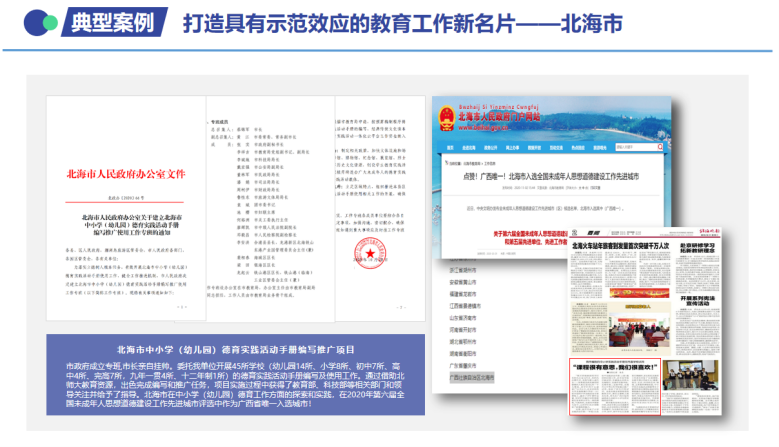Click the article headline 点赞！广西唯一！
Viewport: 779px width, 447px height.
point(551,176)
